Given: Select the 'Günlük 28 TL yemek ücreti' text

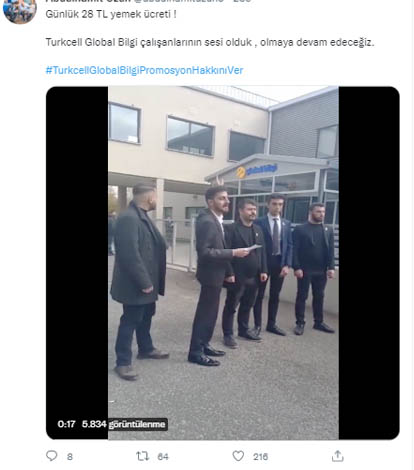Looking at the screenshot, I should click(x=111, y=14).
